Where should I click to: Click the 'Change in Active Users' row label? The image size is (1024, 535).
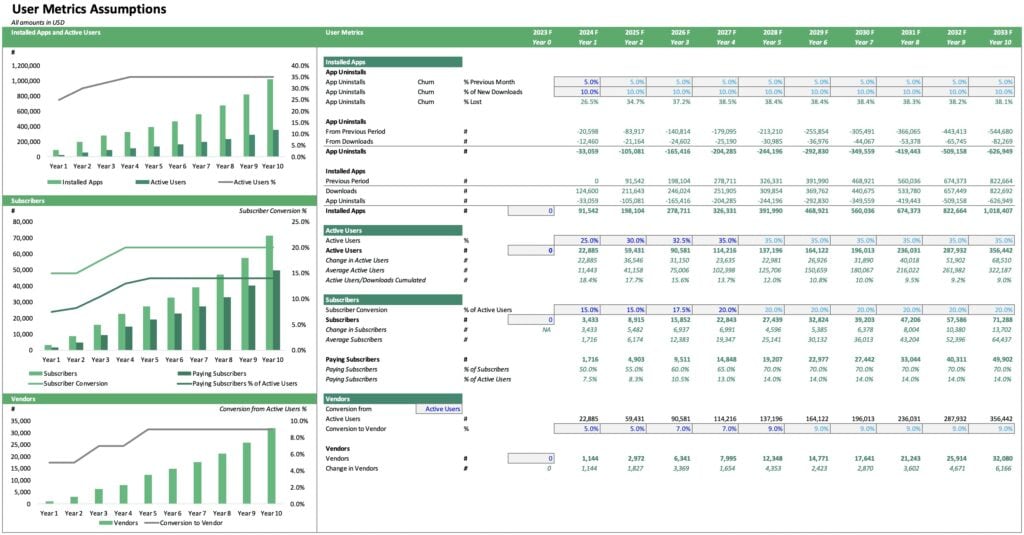coord(357,261)
